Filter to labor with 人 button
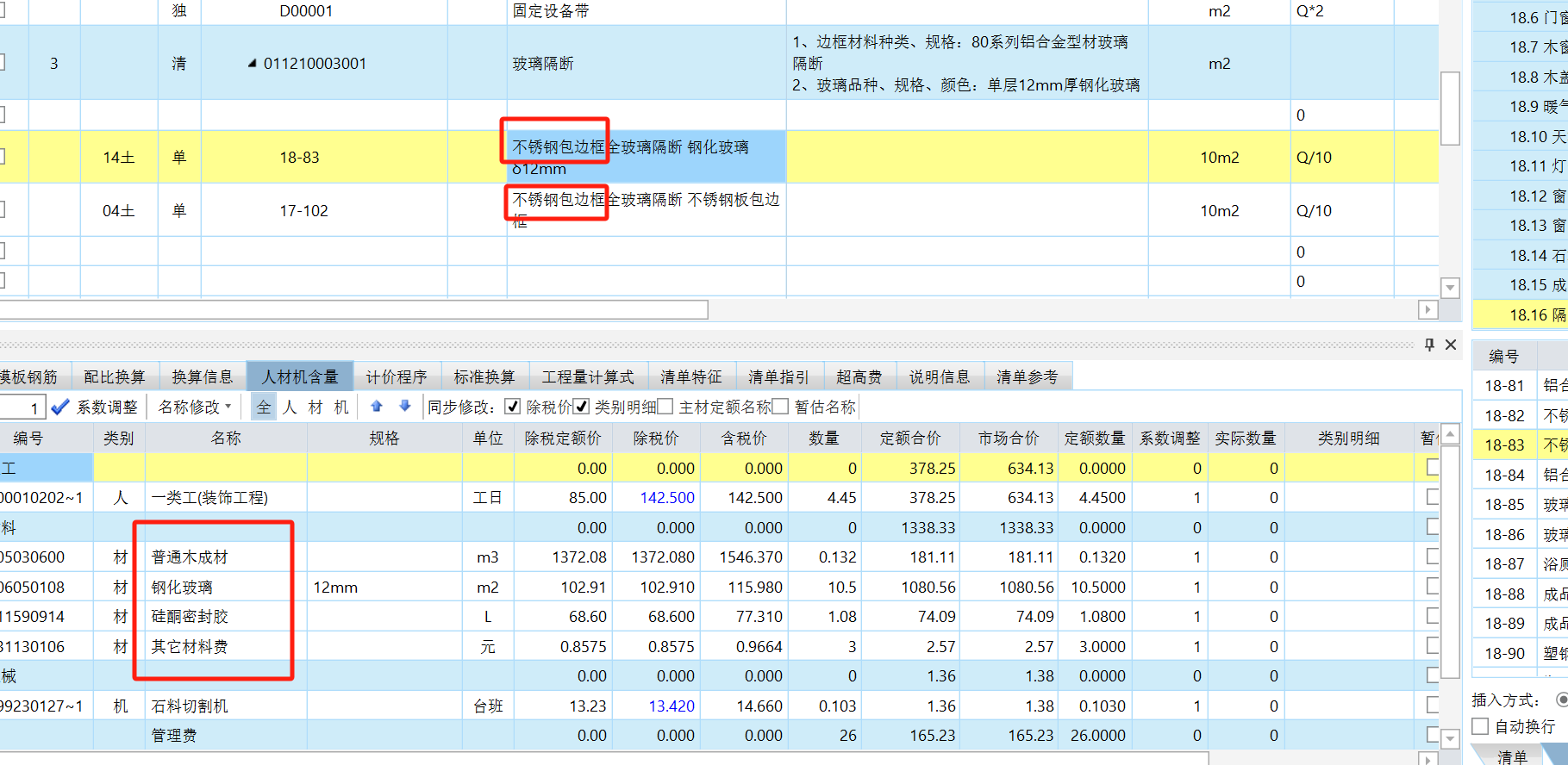The image size is (1568, 765). [x=290, y=407]
